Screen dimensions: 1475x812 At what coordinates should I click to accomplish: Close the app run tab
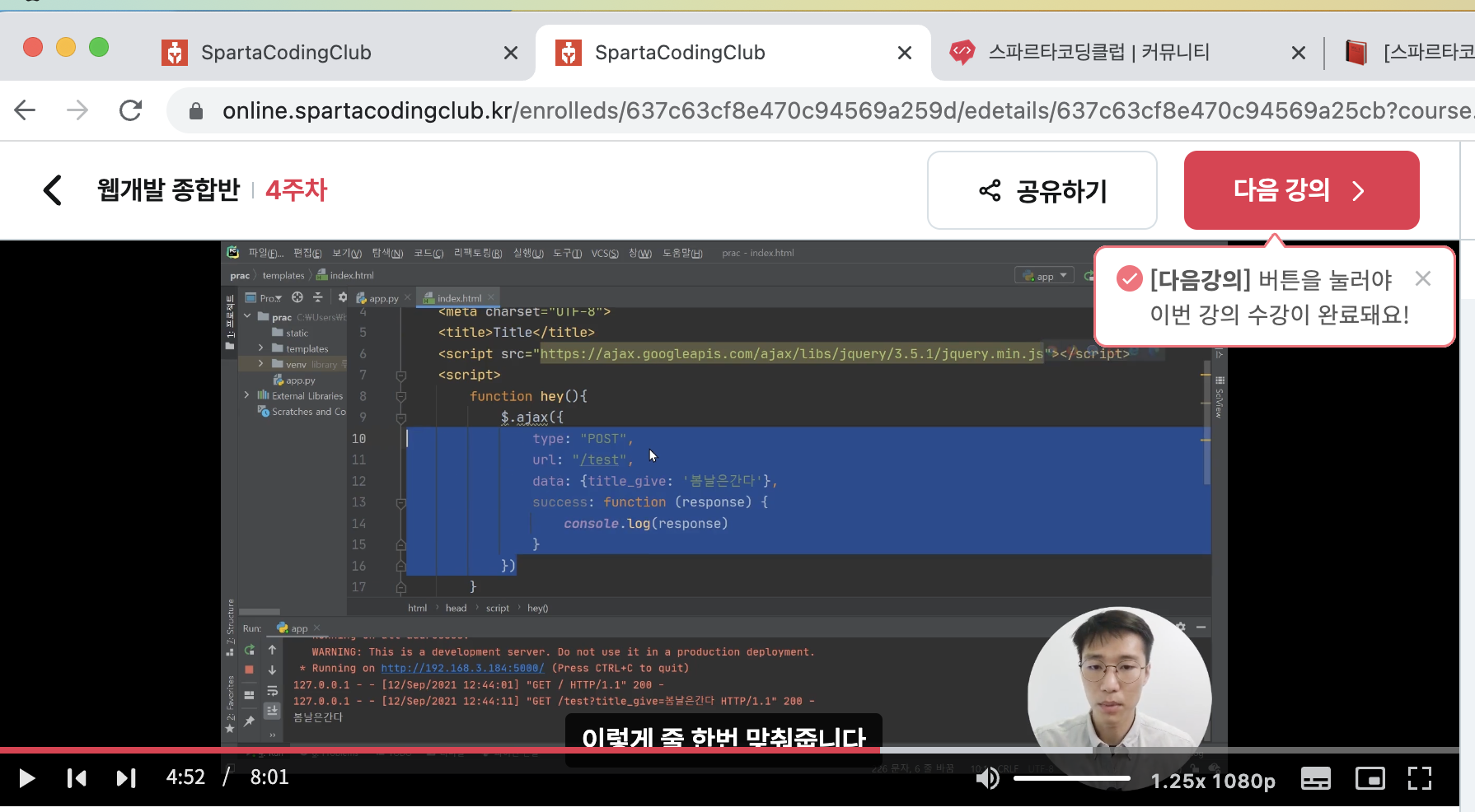(317, 628)
